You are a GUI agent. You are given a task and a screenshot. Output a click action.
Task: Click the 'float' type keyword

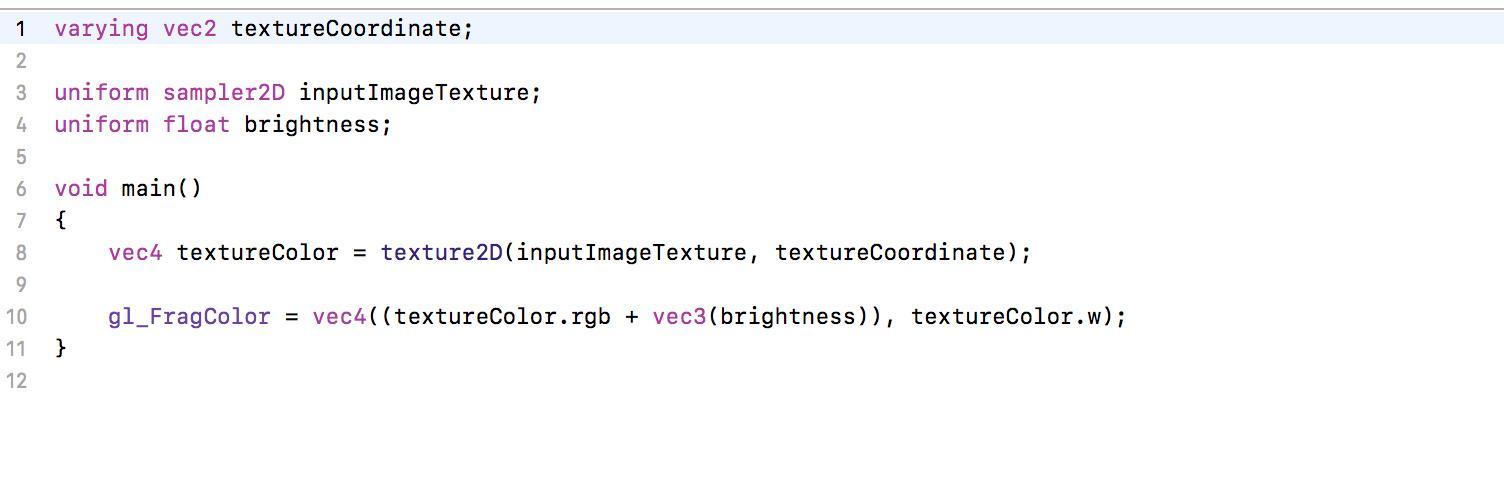click(x=197, y=125)
